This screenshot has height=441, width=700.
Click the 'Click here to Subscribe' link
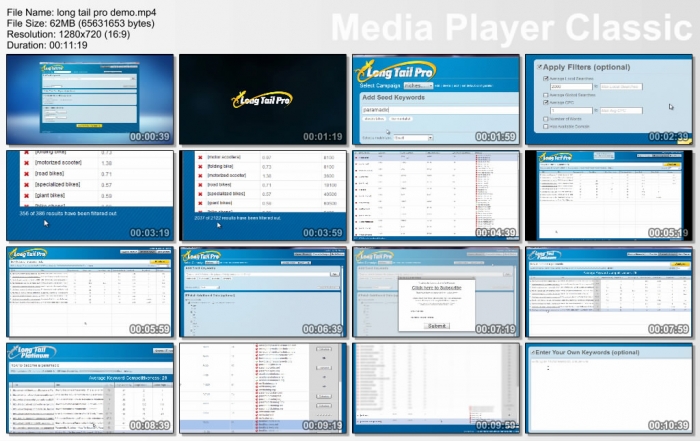(437, 287)
